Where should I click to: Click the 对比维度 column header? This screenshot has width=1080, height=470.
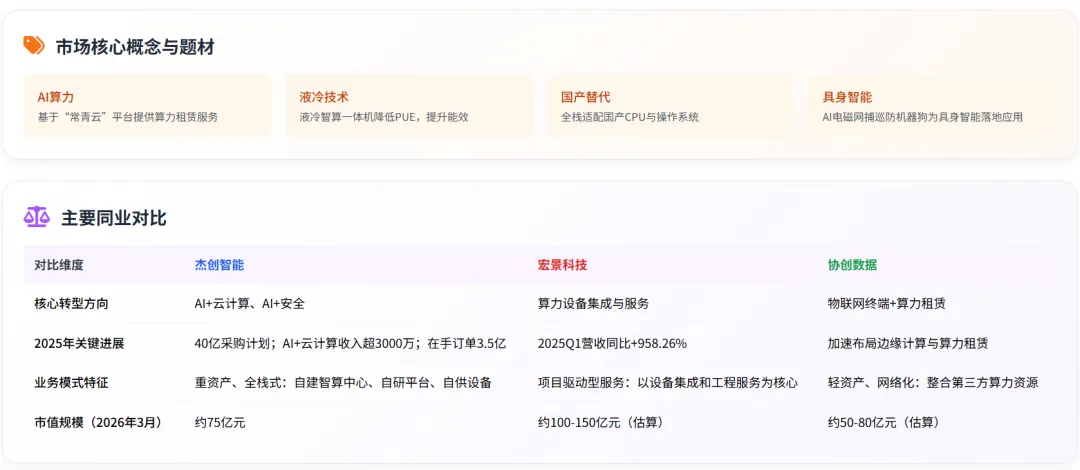pos(59,265)
